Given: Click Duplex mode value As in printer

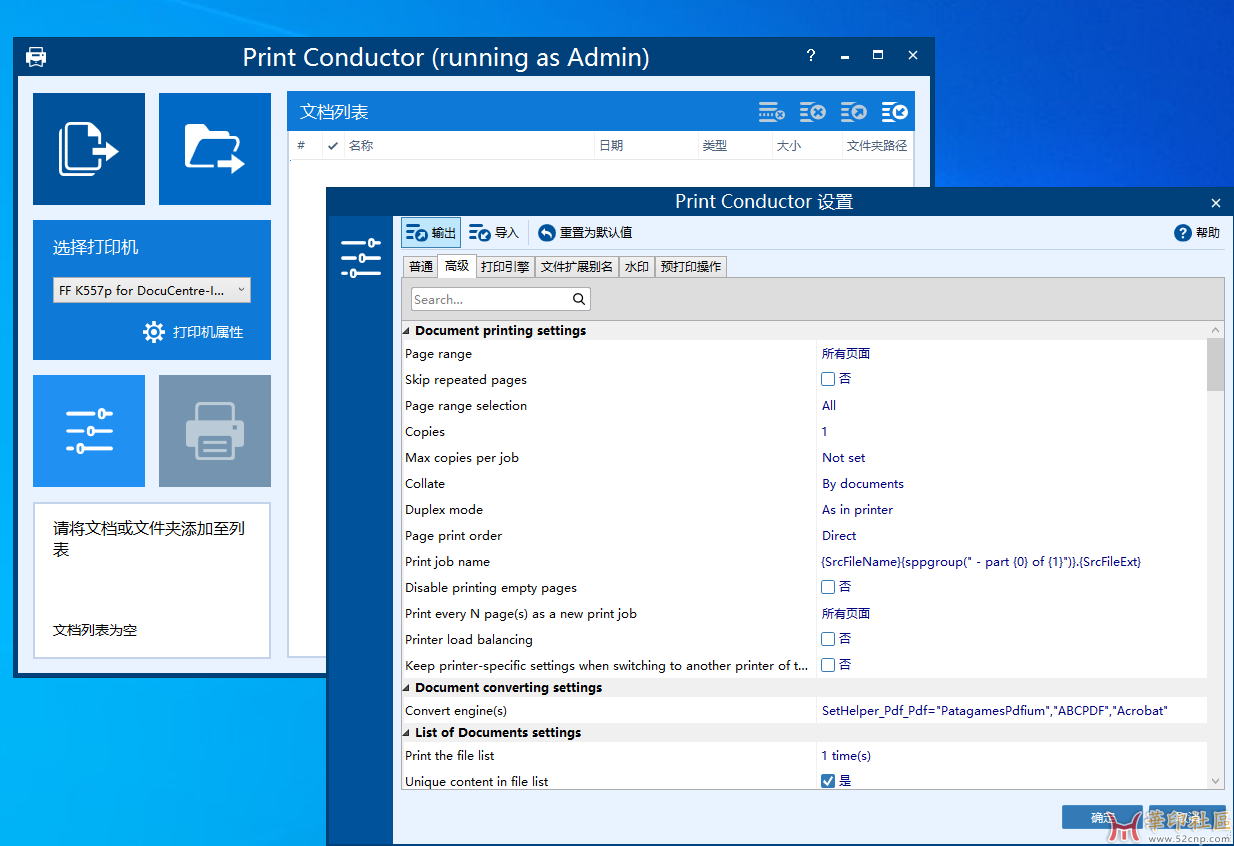Looking at the screenshot, I should 858,509.
